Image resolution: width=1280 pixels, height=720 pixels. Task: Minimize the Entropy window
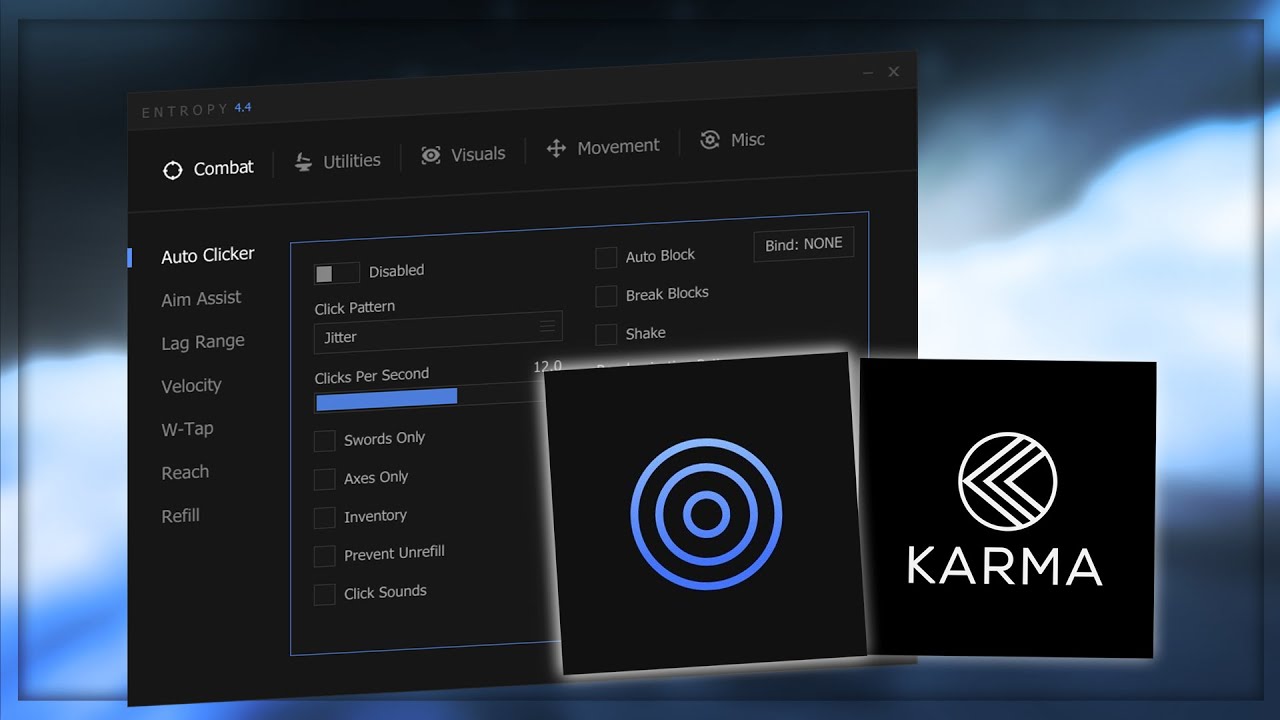[867, 73]
